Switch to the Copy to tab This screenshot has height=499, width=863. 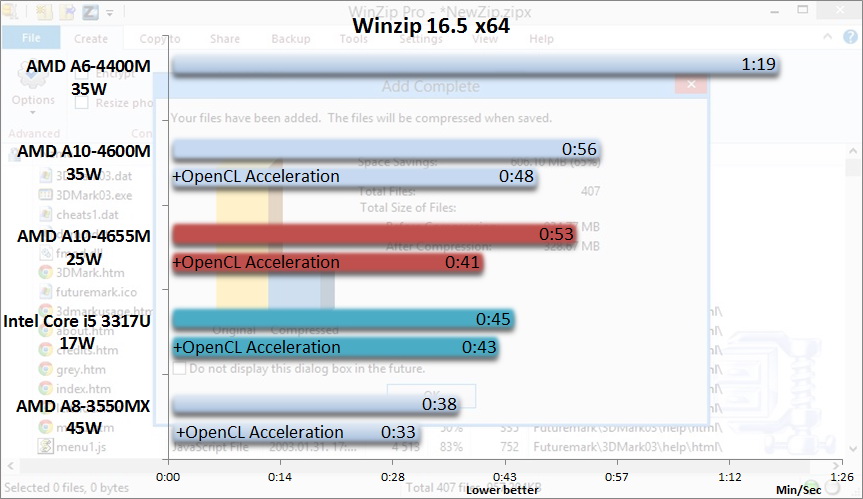point(160,39)
